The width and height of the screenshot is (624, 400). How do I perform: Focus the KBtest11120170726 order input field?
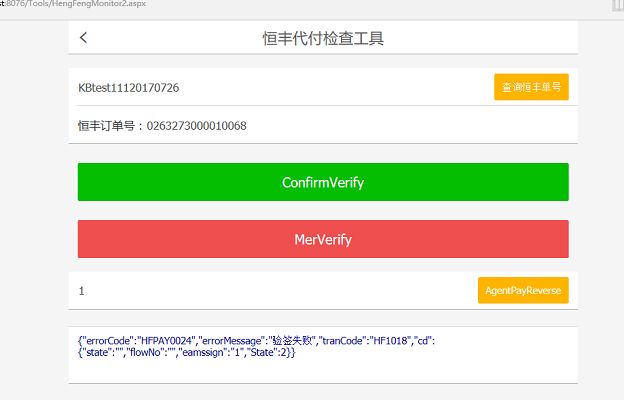click(283, 87)
